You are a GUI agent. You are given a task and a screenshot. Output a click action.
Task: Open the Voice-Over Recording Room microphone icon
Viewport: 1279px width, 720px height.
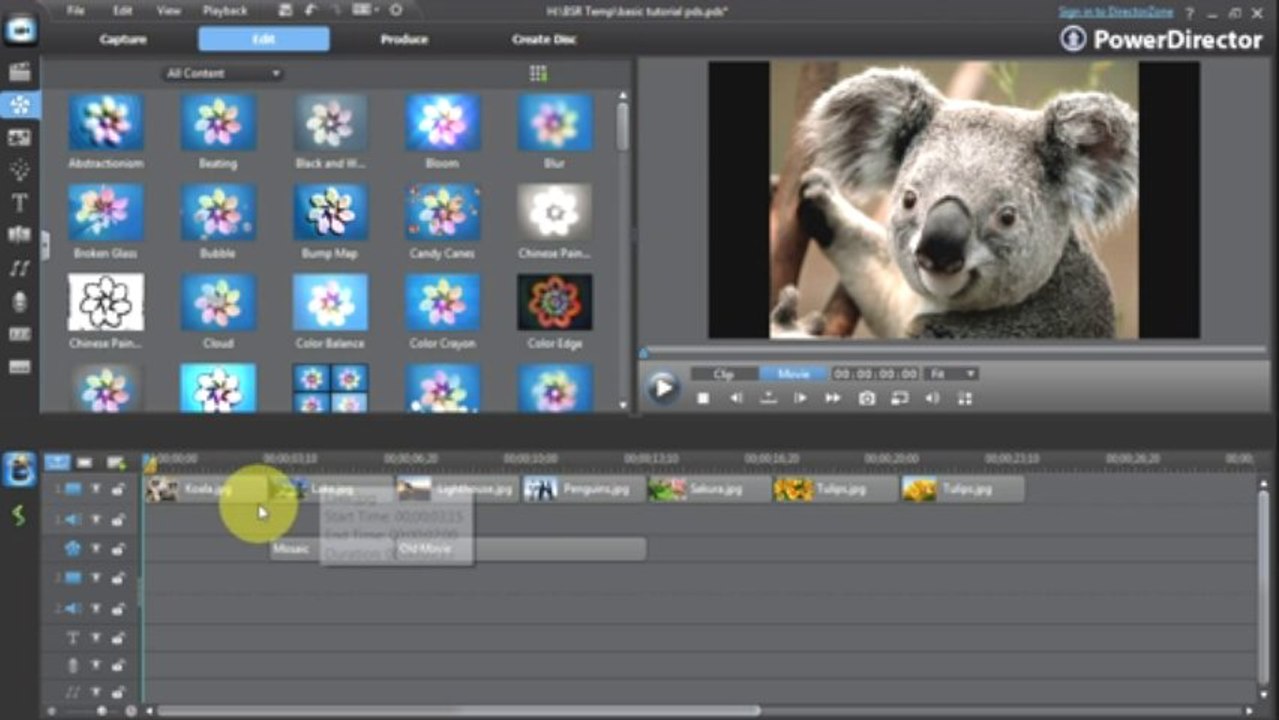(x=19, y=301)
